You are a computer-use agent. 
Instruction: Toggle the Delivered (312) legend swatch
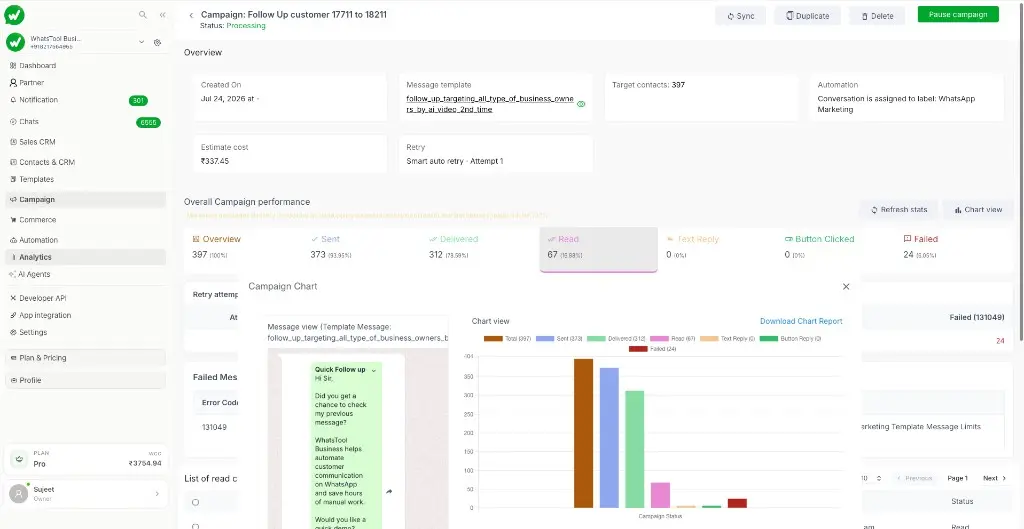click(596, 339)
